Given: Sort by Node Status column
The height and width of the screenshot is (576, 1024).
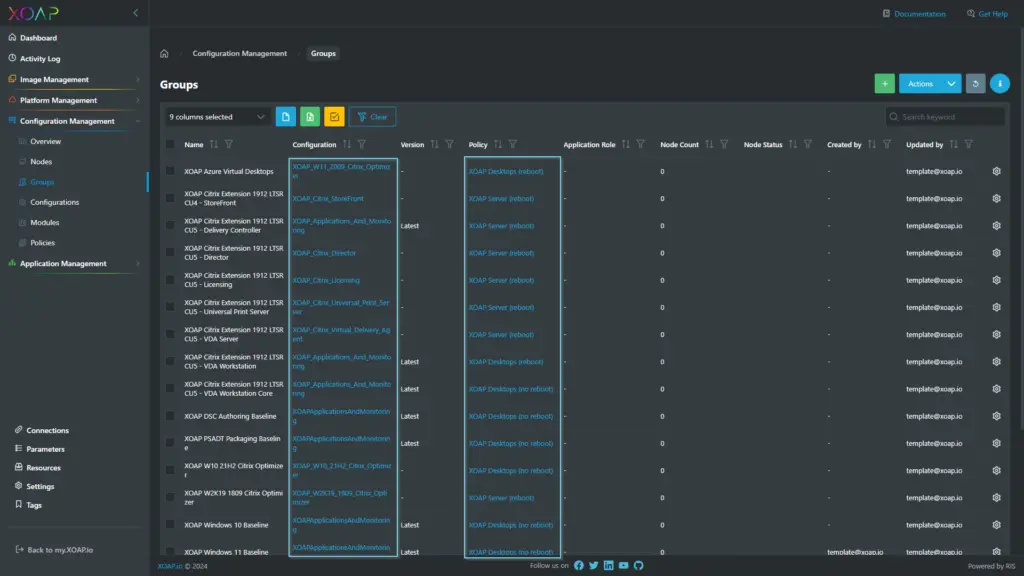Looking at the screenshot, I should (793, 144).
